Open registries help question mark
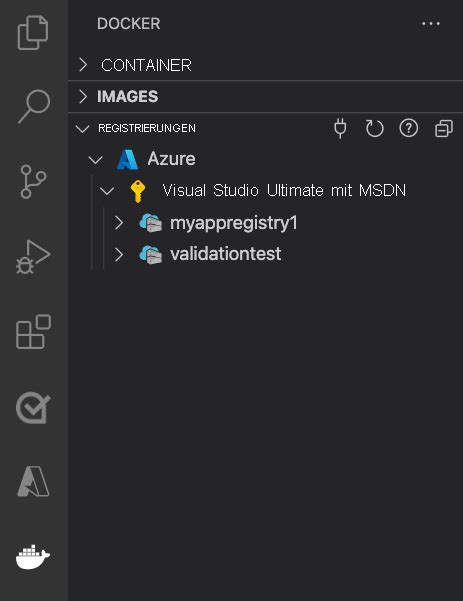This screenshot has width=463, height=601. 409,128
